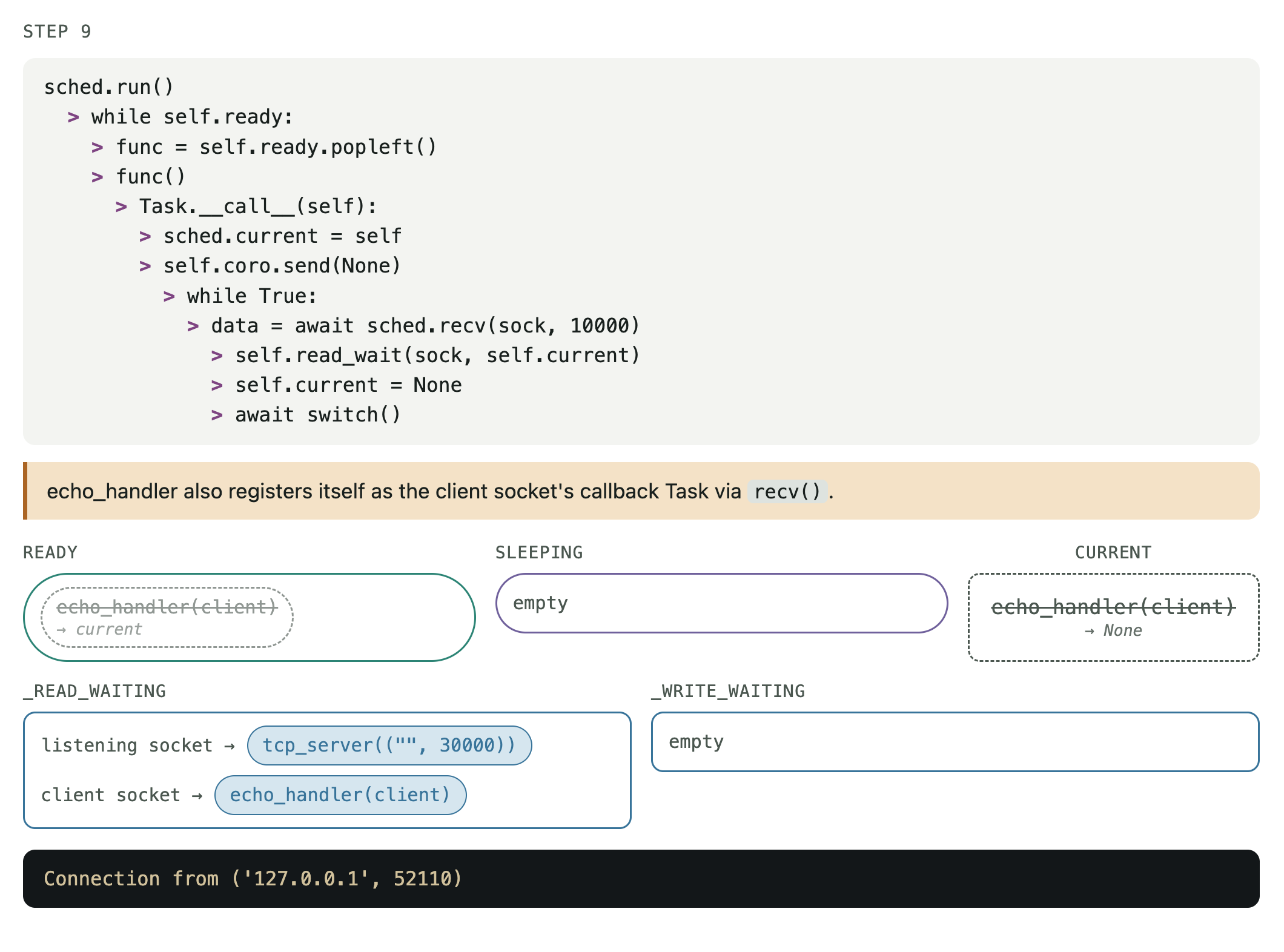Click struck-through echo_handler(client) in CURRENT

tap(1113, 607)
